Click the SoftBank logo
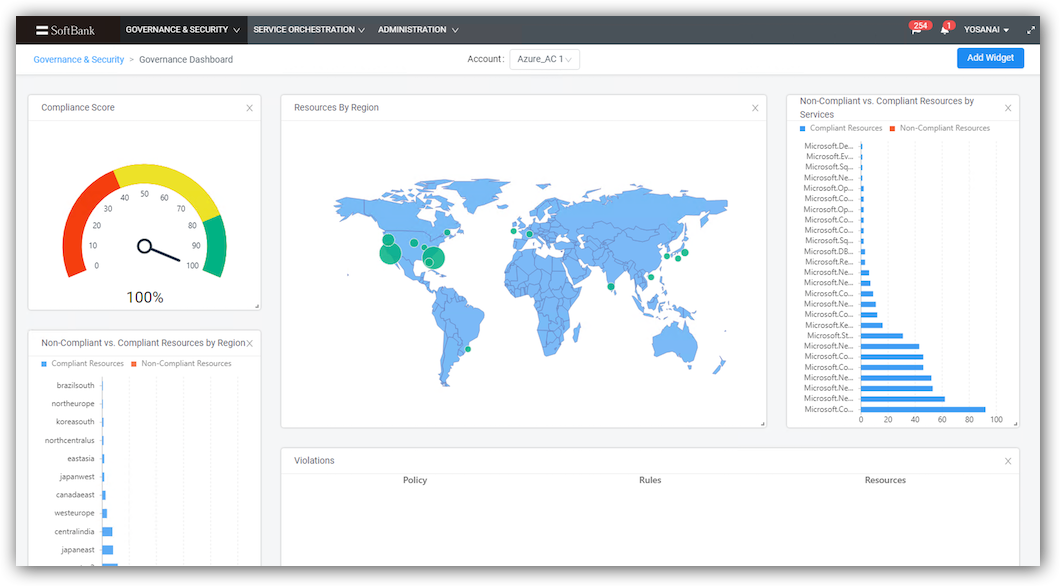The height and width of the screenshot is (586, 1060). click(x=66, y=30)
